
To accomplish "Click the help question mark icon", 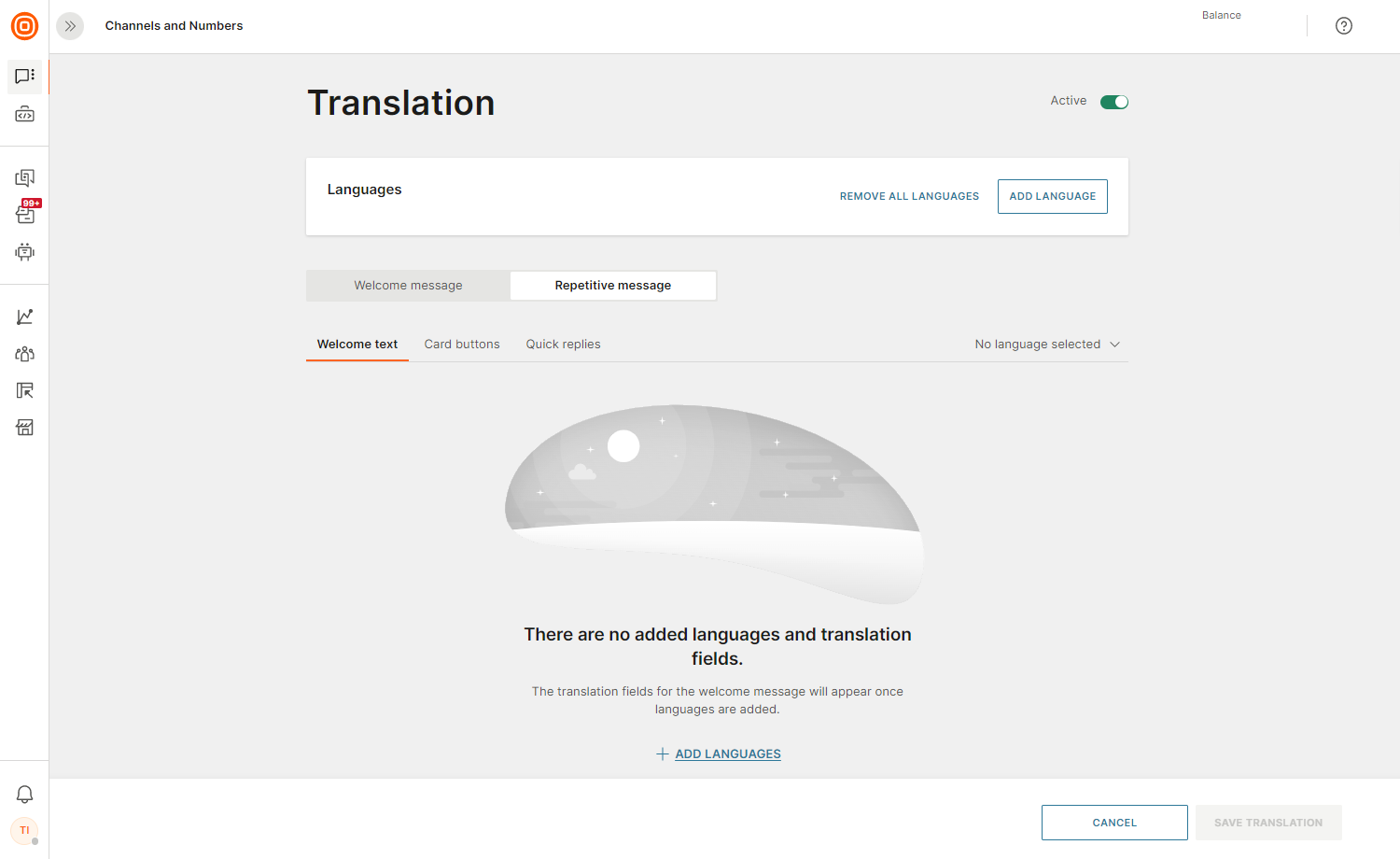I will click(1343, 26).
